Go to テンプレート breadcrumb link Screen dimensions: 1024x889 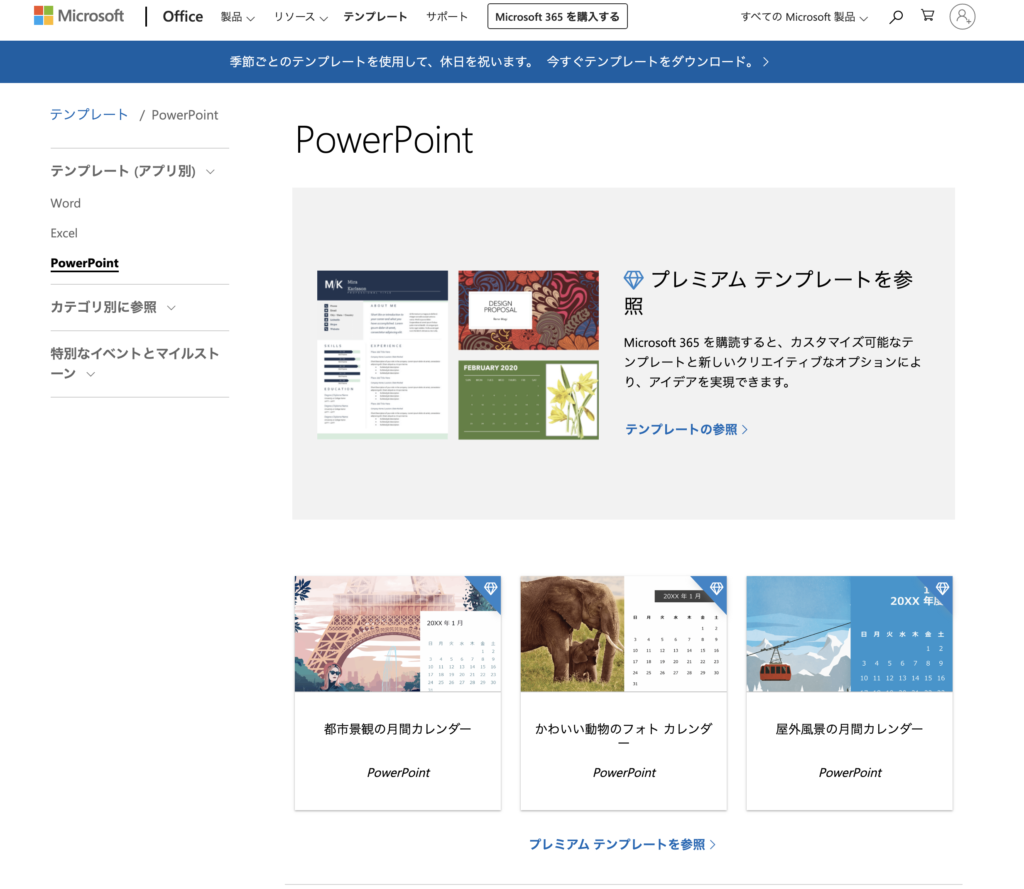(x=89, y=115)
